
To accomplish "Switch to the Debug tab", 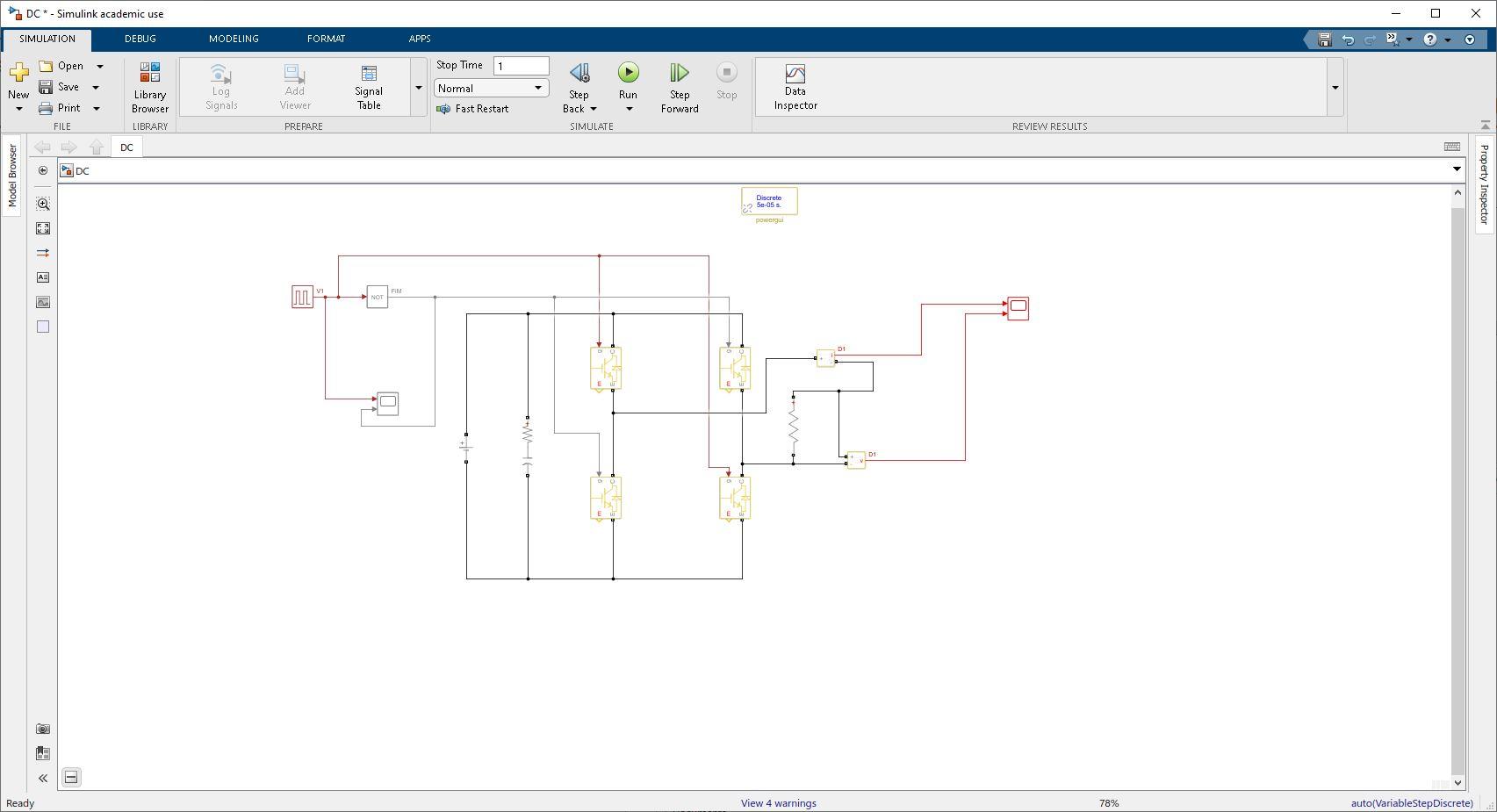I will coord(140,39).
